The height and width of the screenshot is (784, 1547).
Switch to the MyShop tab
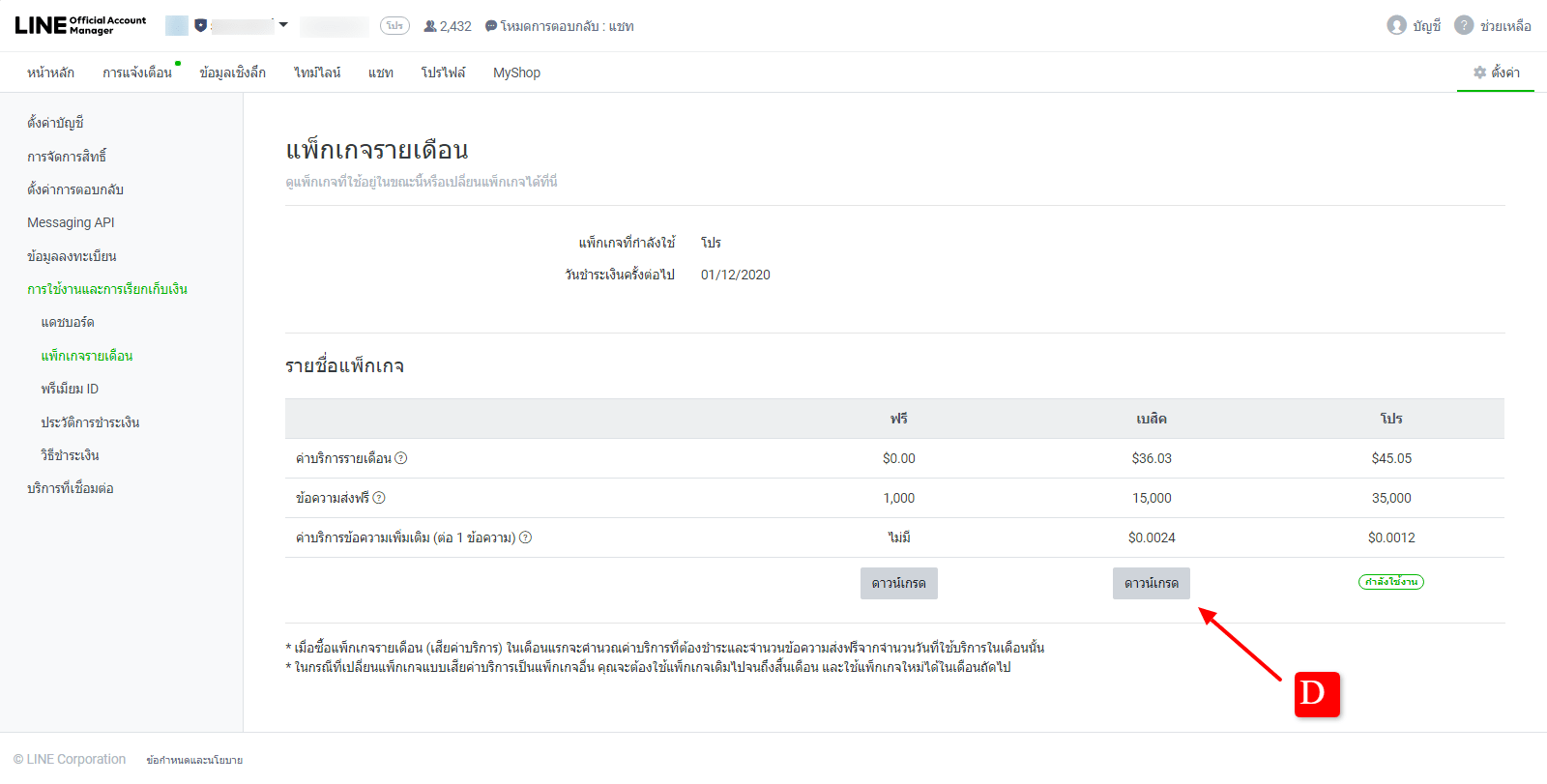(x=516, y=73)
